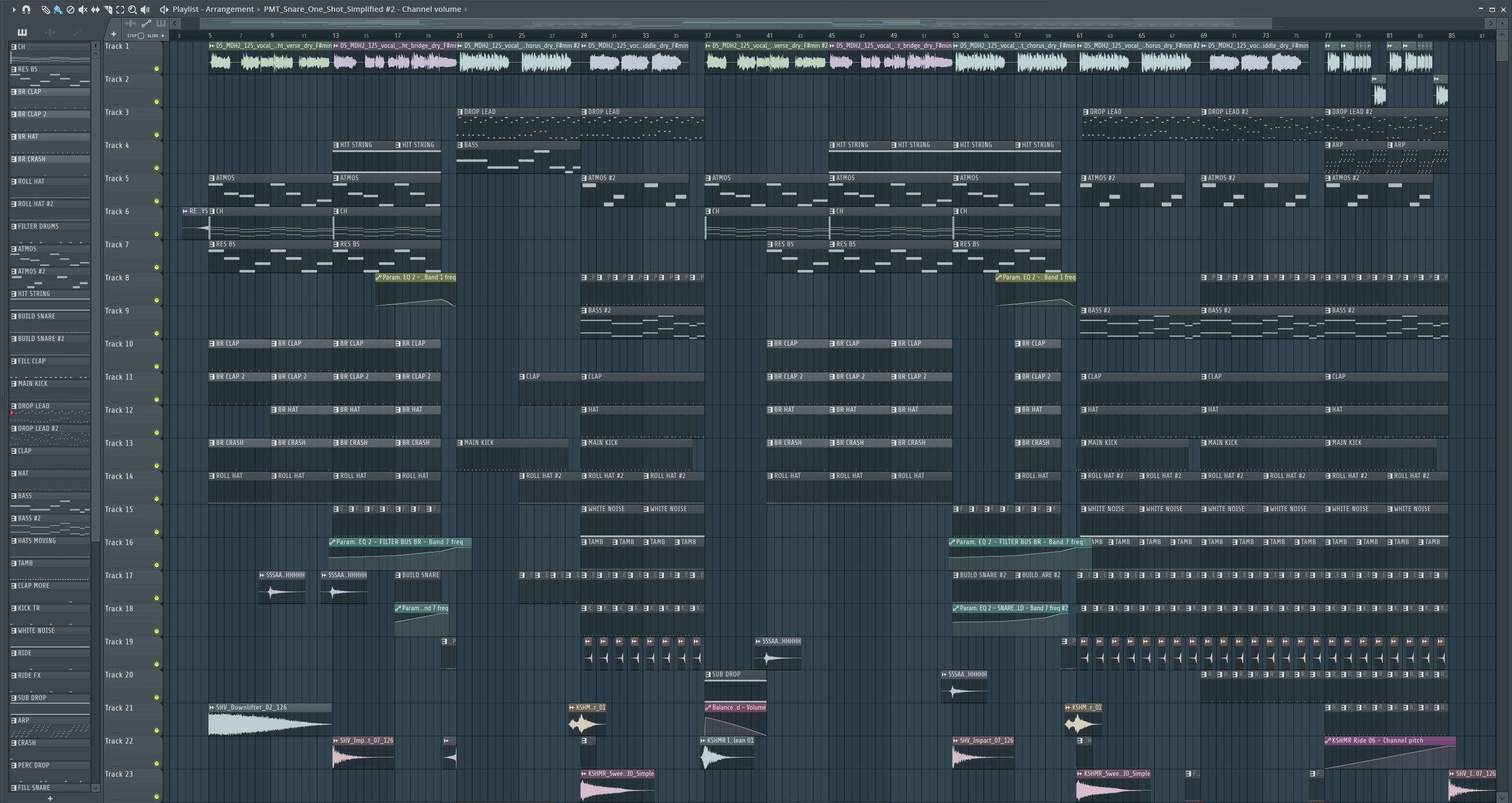Mute Track 1 with green LED
Image resolution: width=1512 pixels, height=803 pixels.
click(157, 69)
